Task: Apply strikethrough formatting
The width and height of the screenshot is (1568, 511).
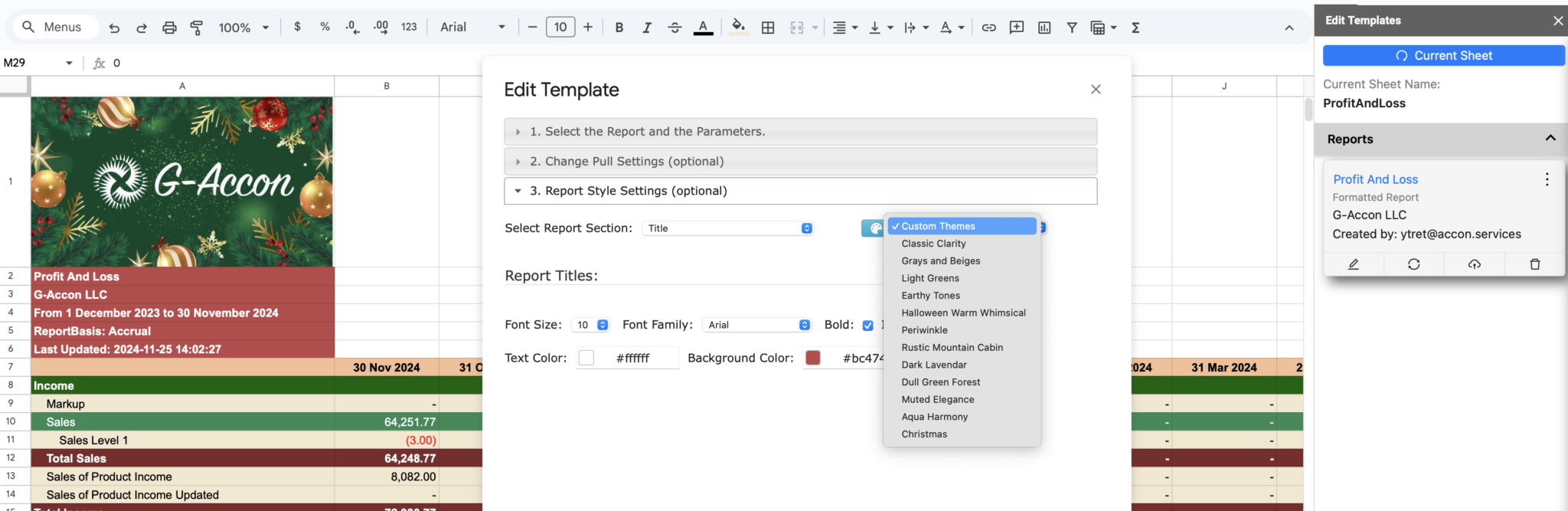Action: pyautogui.click(x=675, y=28)
